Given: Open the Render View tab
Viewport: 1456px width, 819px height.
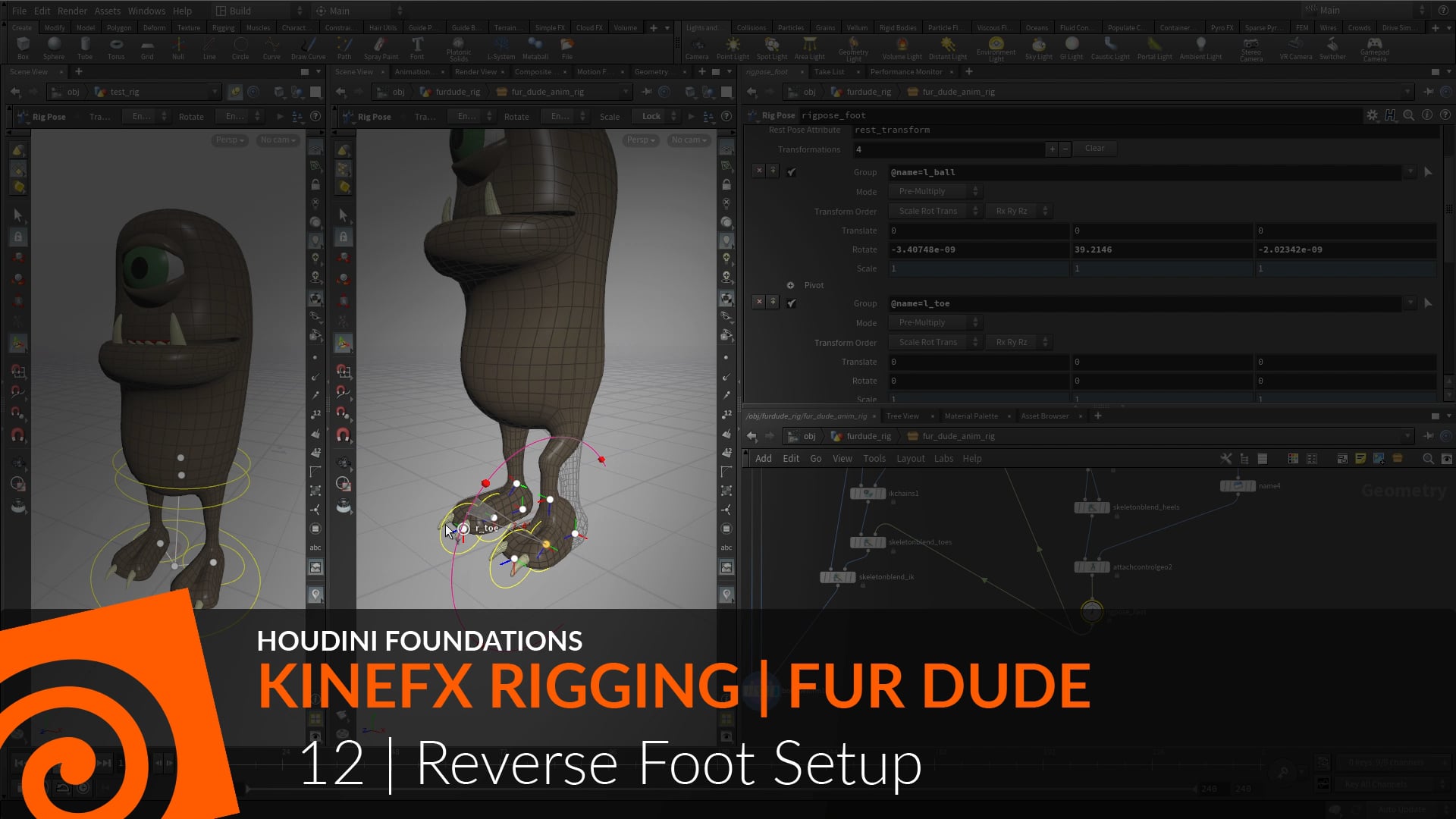Looking at the screenshot, I should point(476,71).
